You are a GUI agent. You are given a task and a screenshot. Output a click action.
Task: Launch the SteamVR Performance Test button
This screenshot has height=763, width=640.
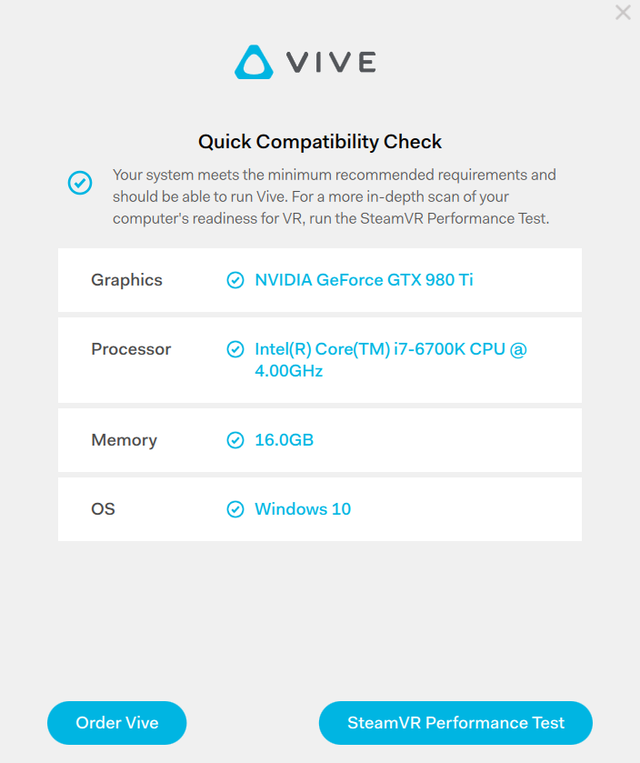pyautogui.click(x=456, y=723)
